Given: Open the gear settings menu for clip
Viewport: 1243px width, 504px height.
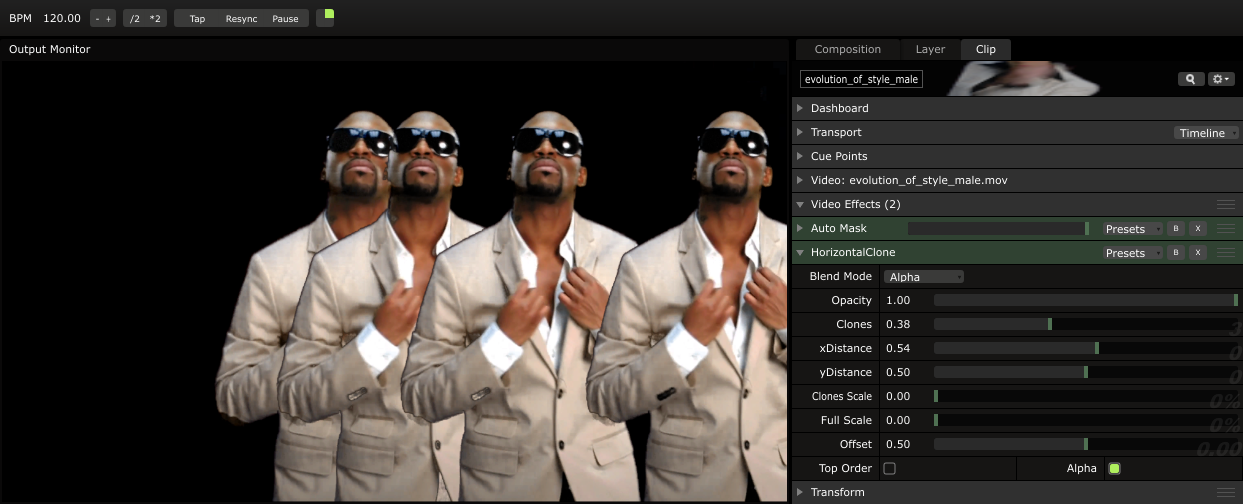Looking at the screenshot, I should [1220, 79].
